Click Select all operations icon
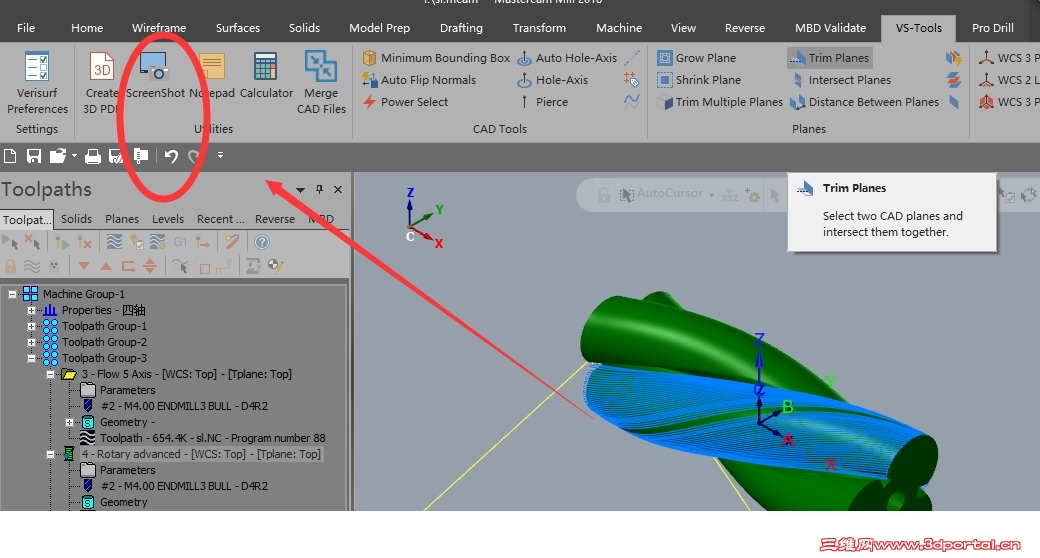Screen dimensions: 1040x558 coord(10,242)
